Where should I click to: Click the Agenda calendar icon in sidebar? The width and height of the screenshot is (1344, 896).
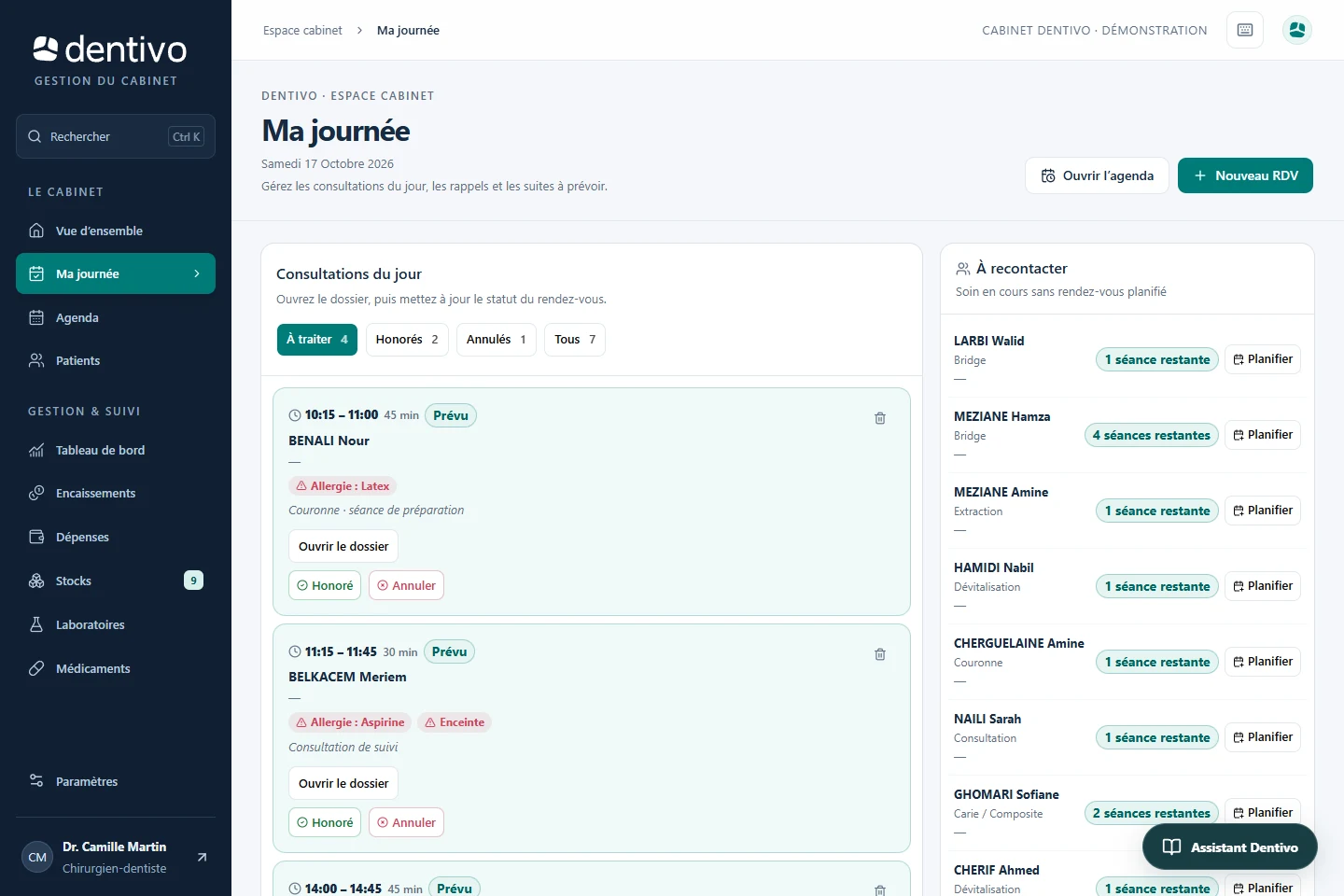36,317
